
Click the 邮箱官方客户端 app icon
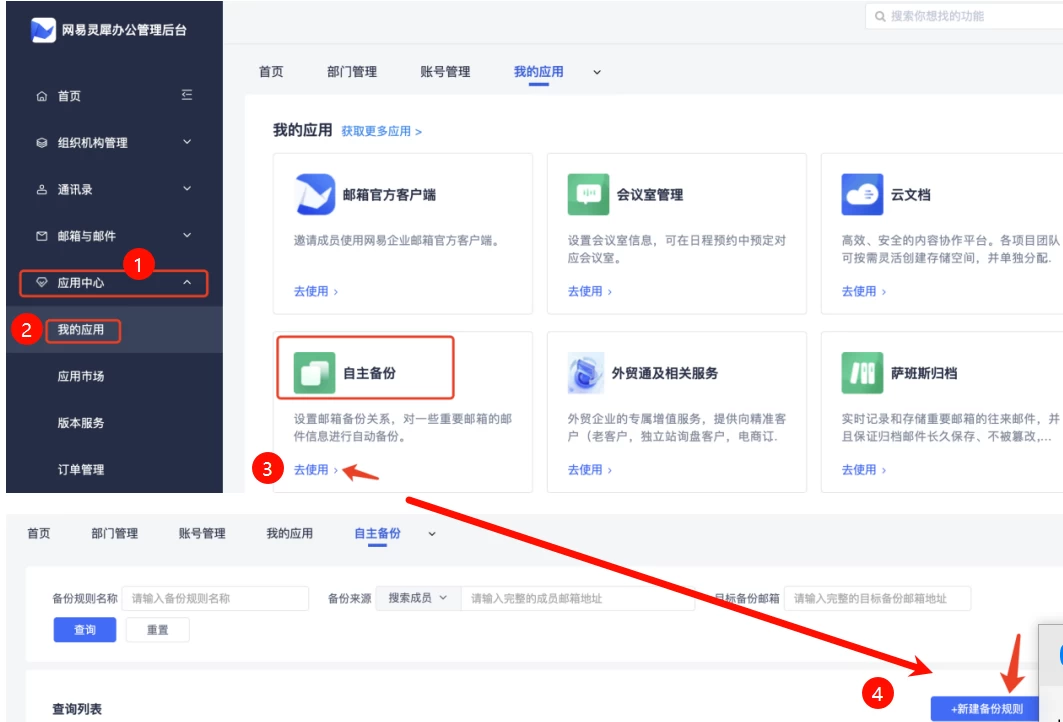tap(315, 195)
